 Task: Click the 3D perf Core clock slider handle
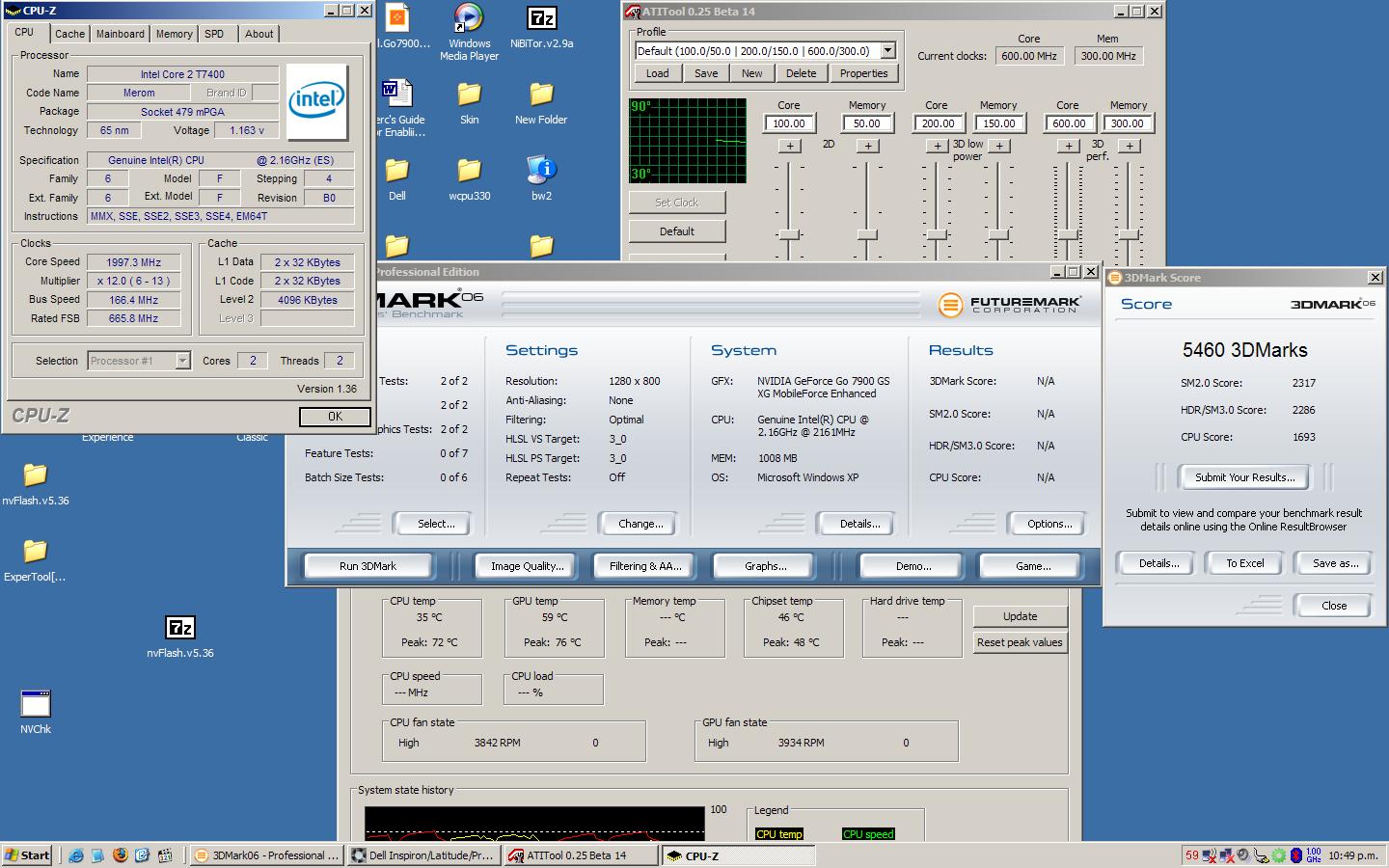(1067, 235)
